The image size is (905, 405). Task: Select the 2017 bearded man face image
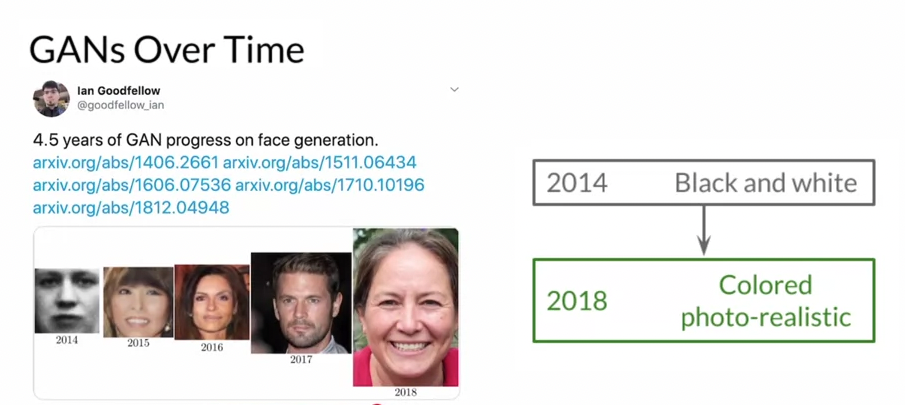coord(301,302)
